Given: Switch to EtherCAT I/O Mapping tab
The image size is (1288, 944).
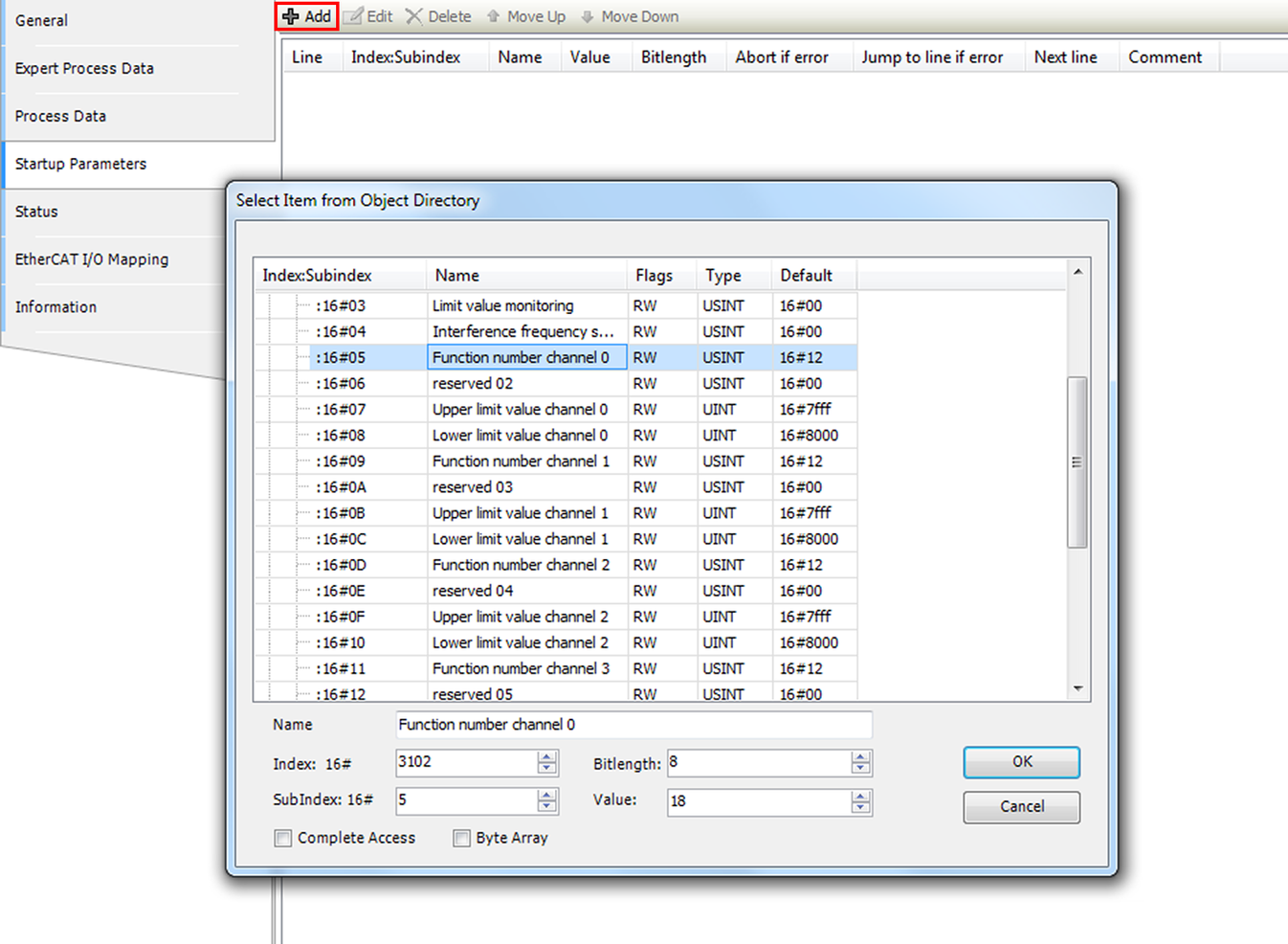Looking at the screenshot, I should click(91, 259).
